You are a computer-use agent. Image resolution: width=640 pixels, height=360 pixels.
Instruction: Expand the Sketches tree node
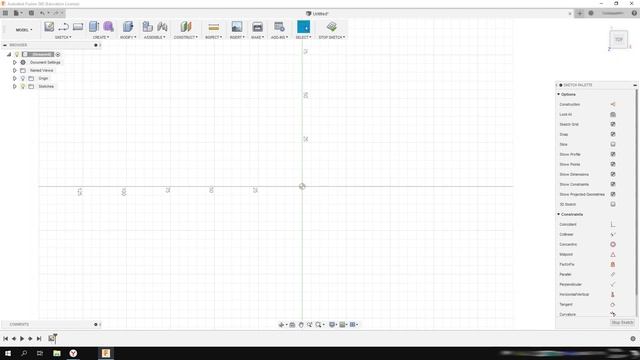point(15,87)
